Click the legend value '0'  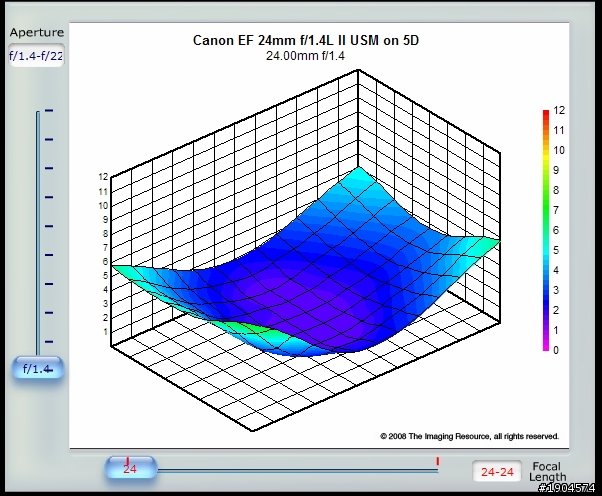point(556,350)
